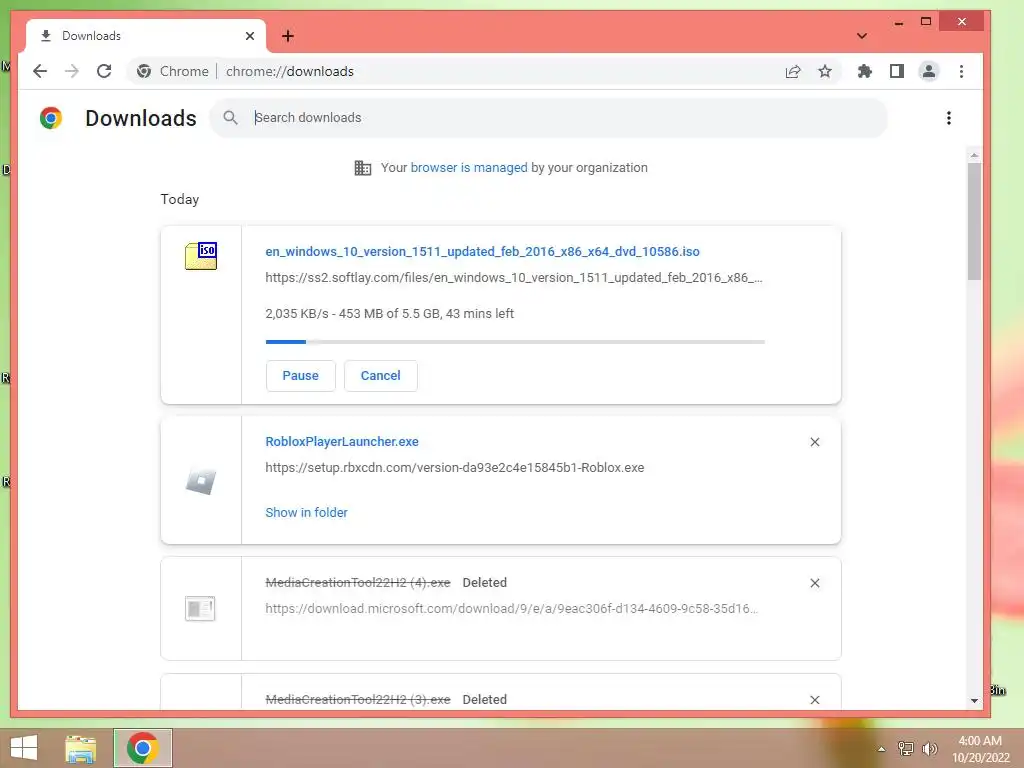
Task: Open RobloxPlayerLauncher.exe link
Action: 342,441
